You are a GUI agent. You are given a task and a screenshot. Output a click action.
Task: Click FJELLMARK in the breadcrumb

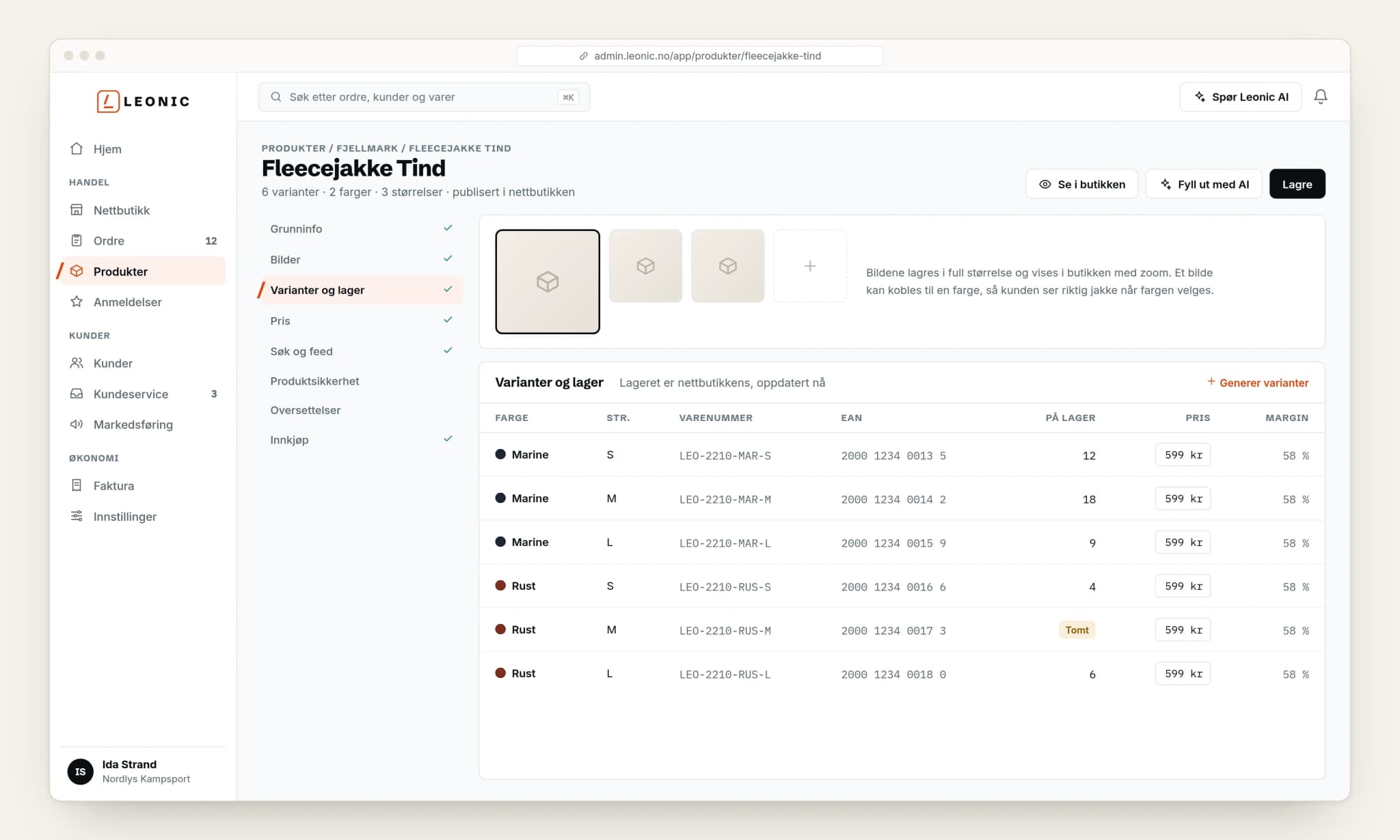(x=367, y=148)
